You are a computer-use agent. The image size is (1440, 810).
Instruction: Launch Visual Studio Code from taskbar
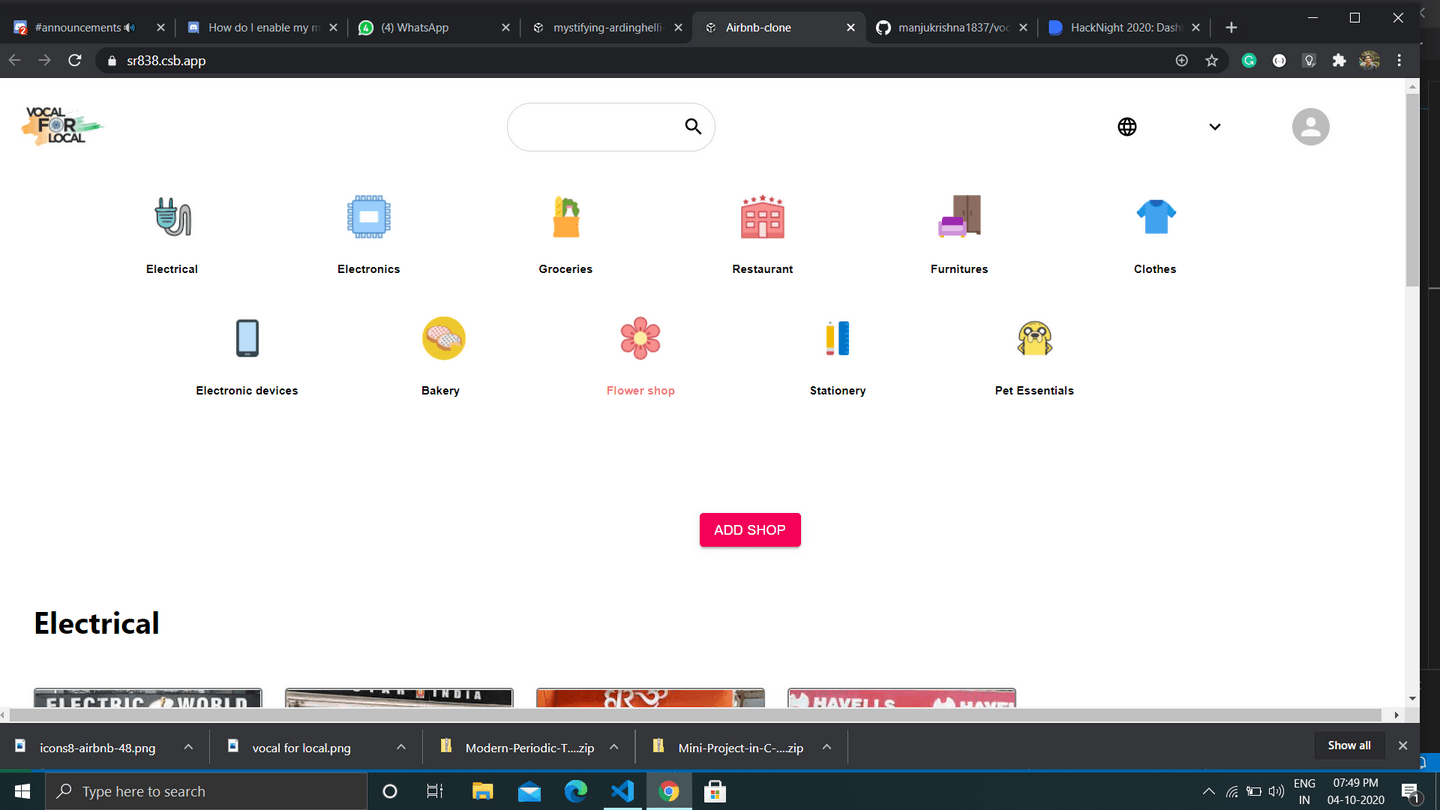(x=622, y=791)
